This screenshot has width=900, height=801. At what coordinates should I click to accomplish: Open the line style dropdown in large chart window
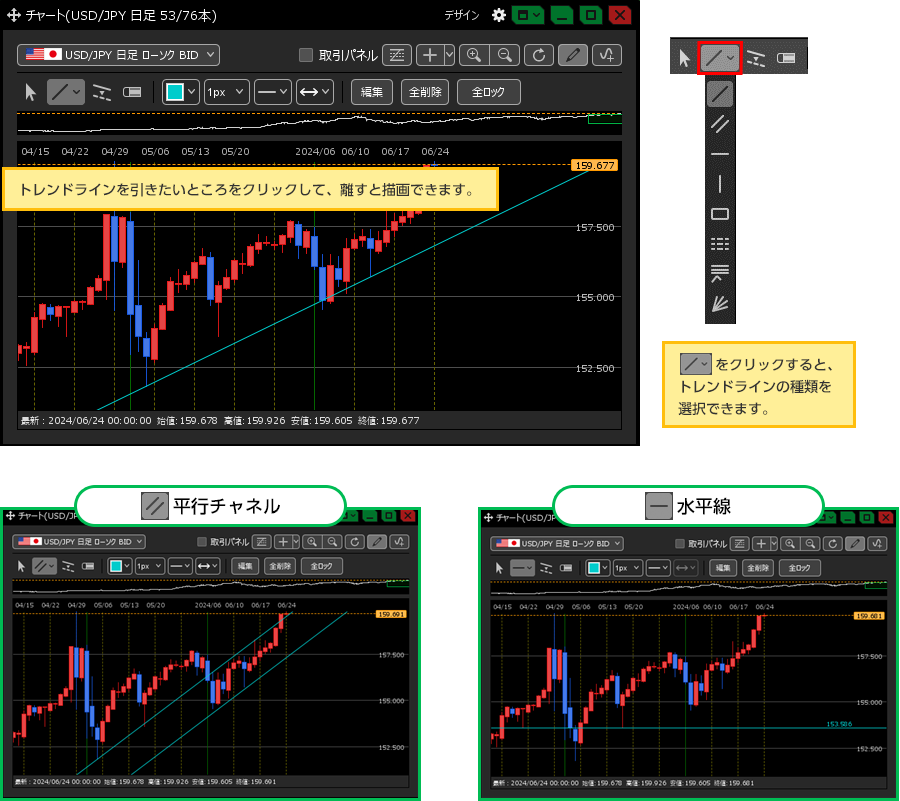(x=272, y=92)
